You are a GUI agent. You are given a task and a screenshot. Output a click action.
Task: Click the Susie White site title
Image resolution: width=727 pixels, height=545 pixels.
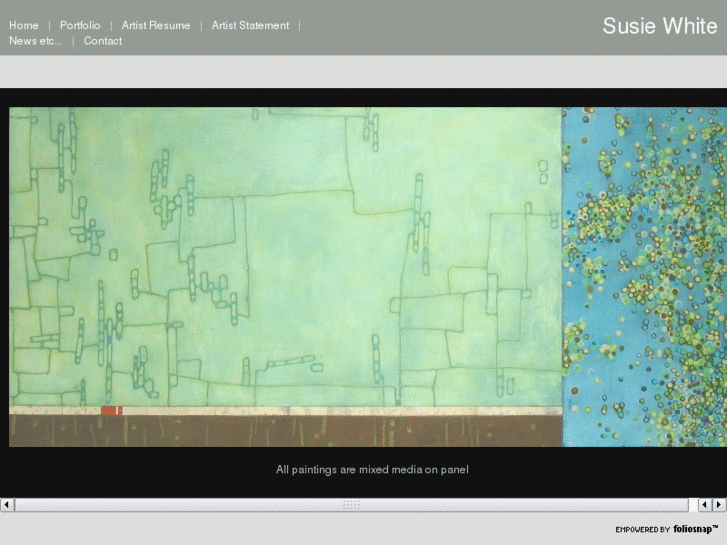click(x=659, y=26)
